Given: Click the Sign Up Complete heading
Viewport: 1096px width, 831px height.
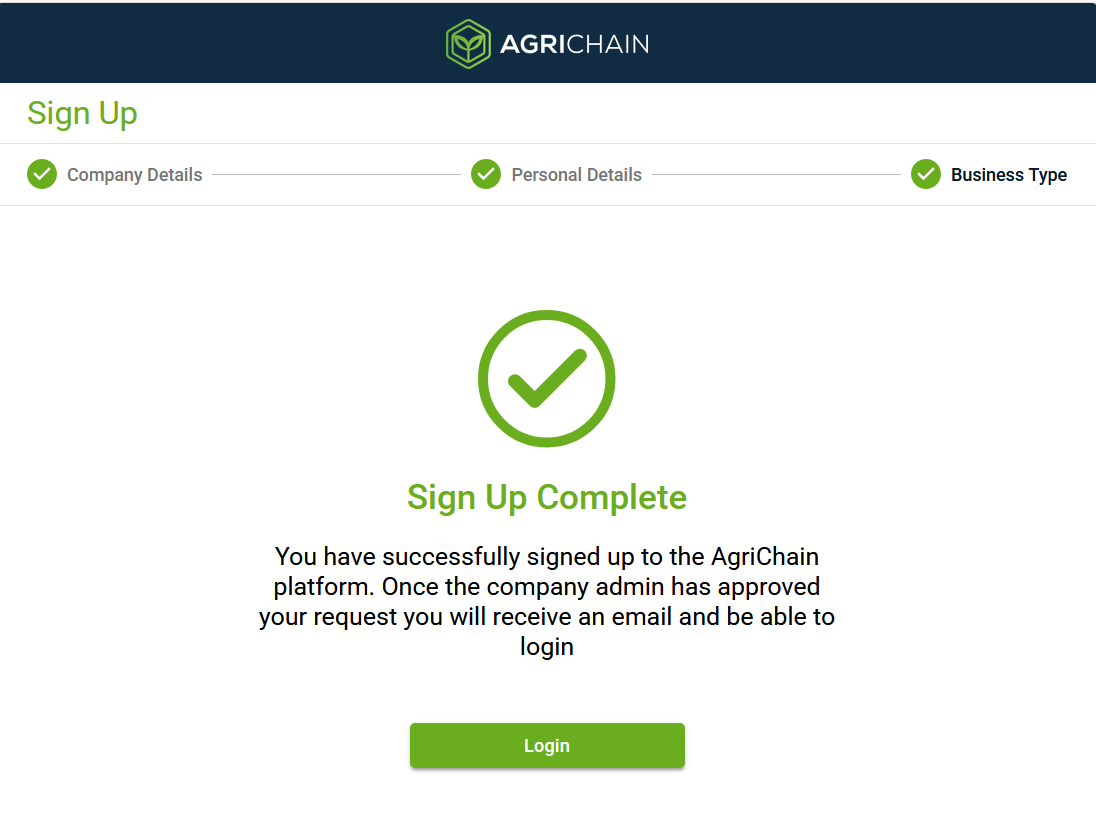Looking at the screenshot, I should tap(547, 498).
